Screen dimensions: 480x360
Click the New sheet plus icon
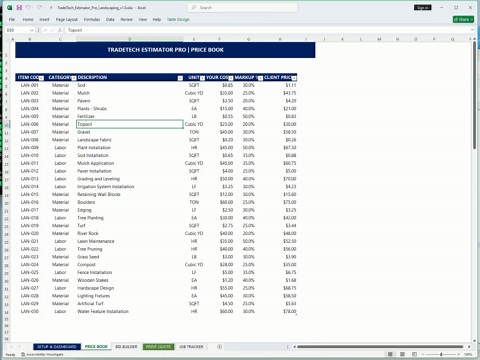pos(219,347)
